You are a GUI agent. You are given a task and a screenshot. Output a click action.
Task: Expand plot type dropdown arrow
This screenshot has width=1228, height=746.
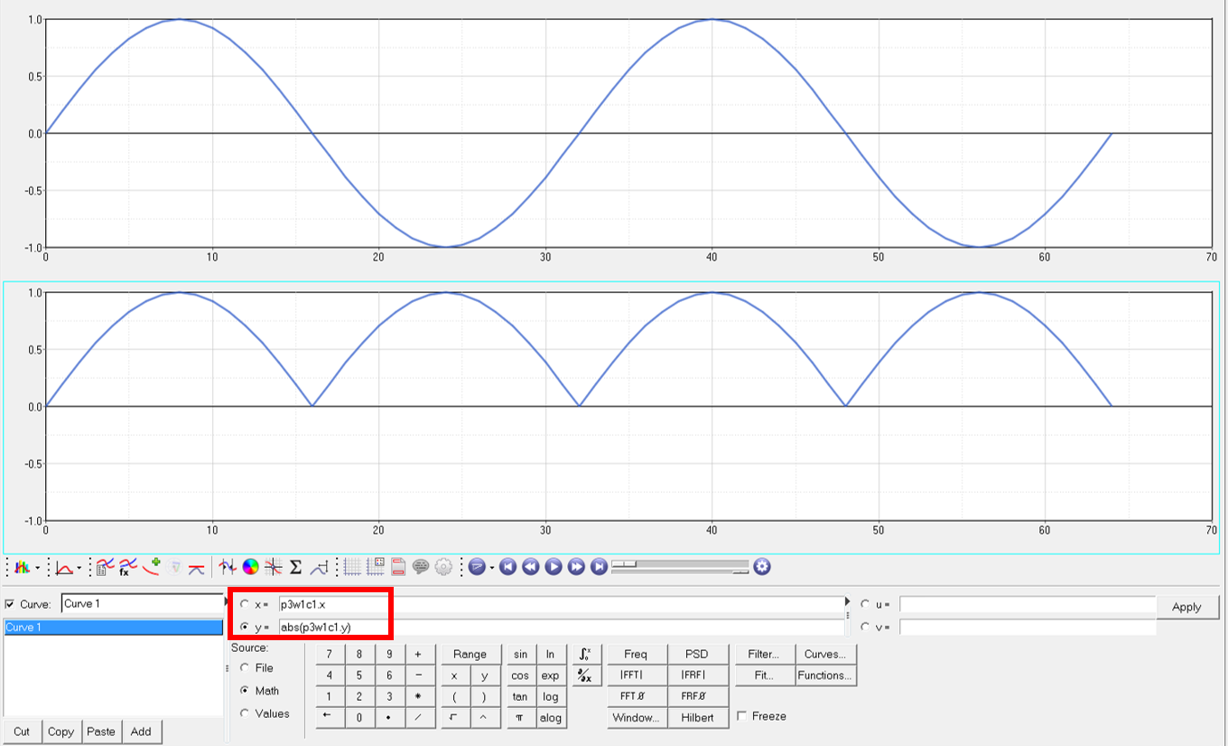[37, 568]
